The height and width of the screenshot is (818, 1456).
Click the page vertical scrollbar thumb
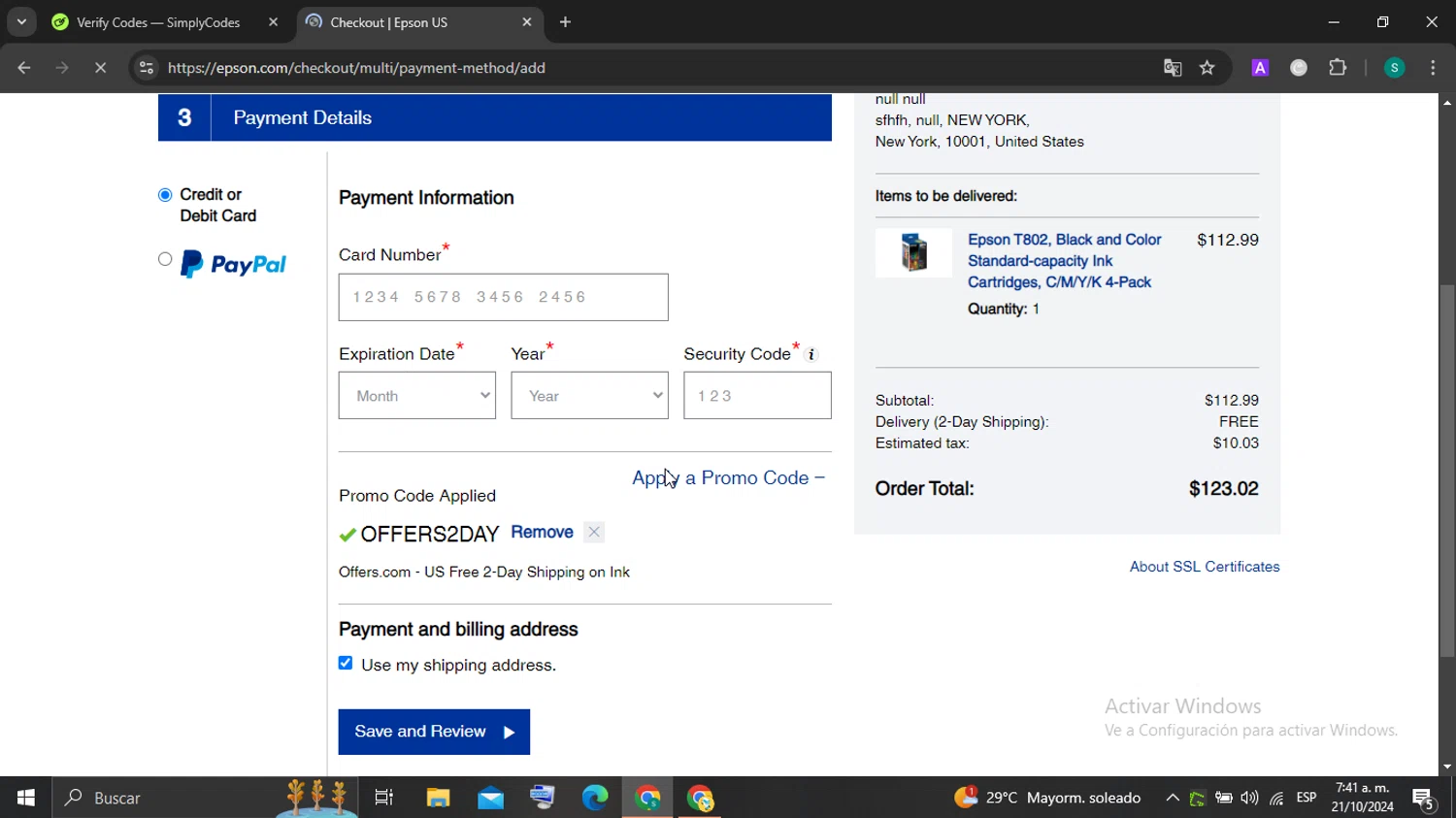point(1447,471)
